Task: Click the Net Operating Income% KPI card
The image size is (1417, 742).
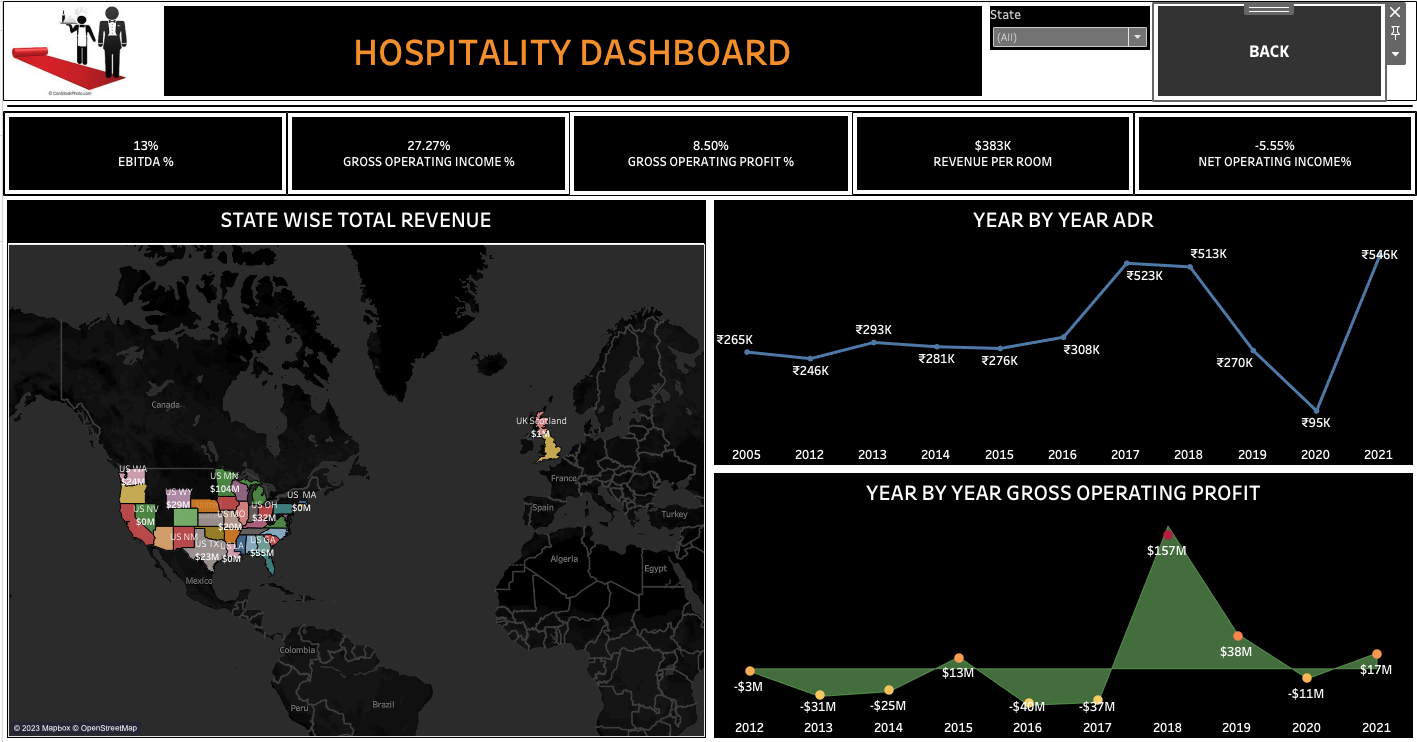Action: (x=1274, y=153)
